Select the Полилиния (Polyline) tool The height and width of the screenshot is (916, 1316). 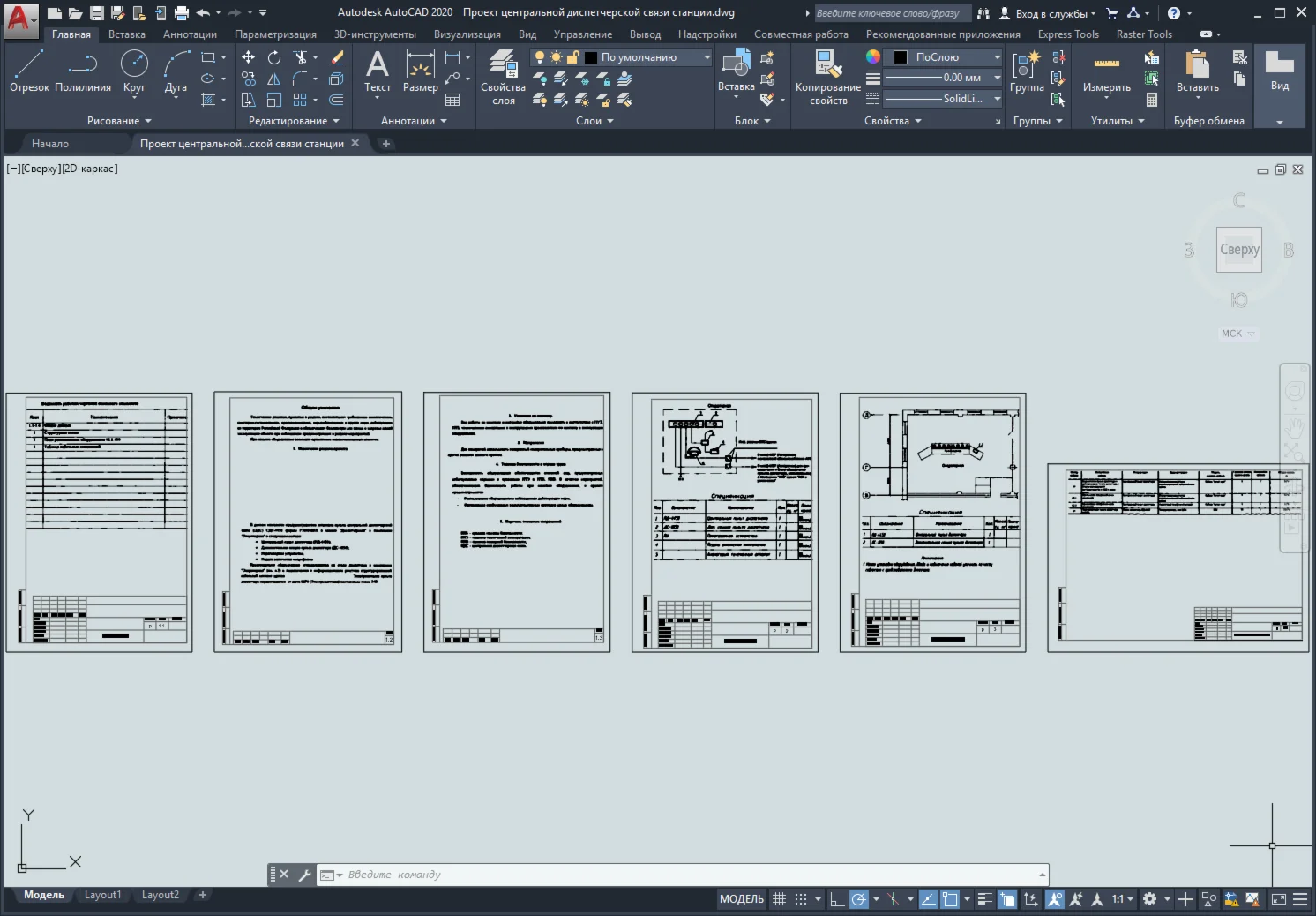(x=83, y=71)
